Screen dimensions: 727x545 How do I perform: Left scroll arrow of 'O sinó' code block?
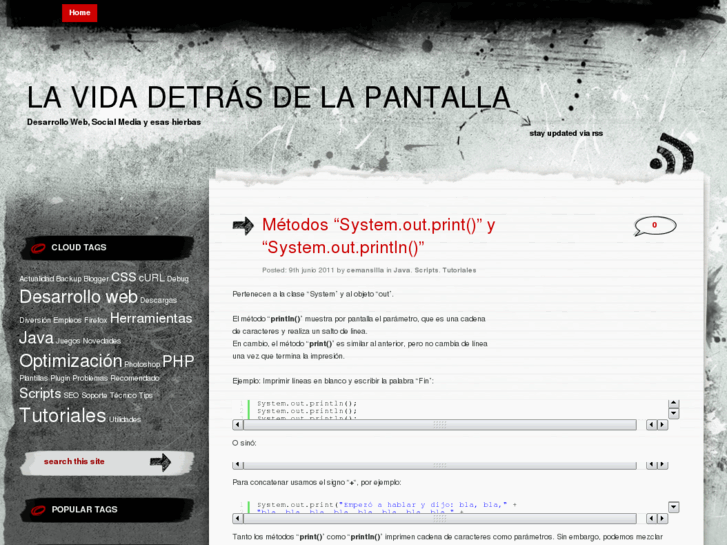[238, 464]
